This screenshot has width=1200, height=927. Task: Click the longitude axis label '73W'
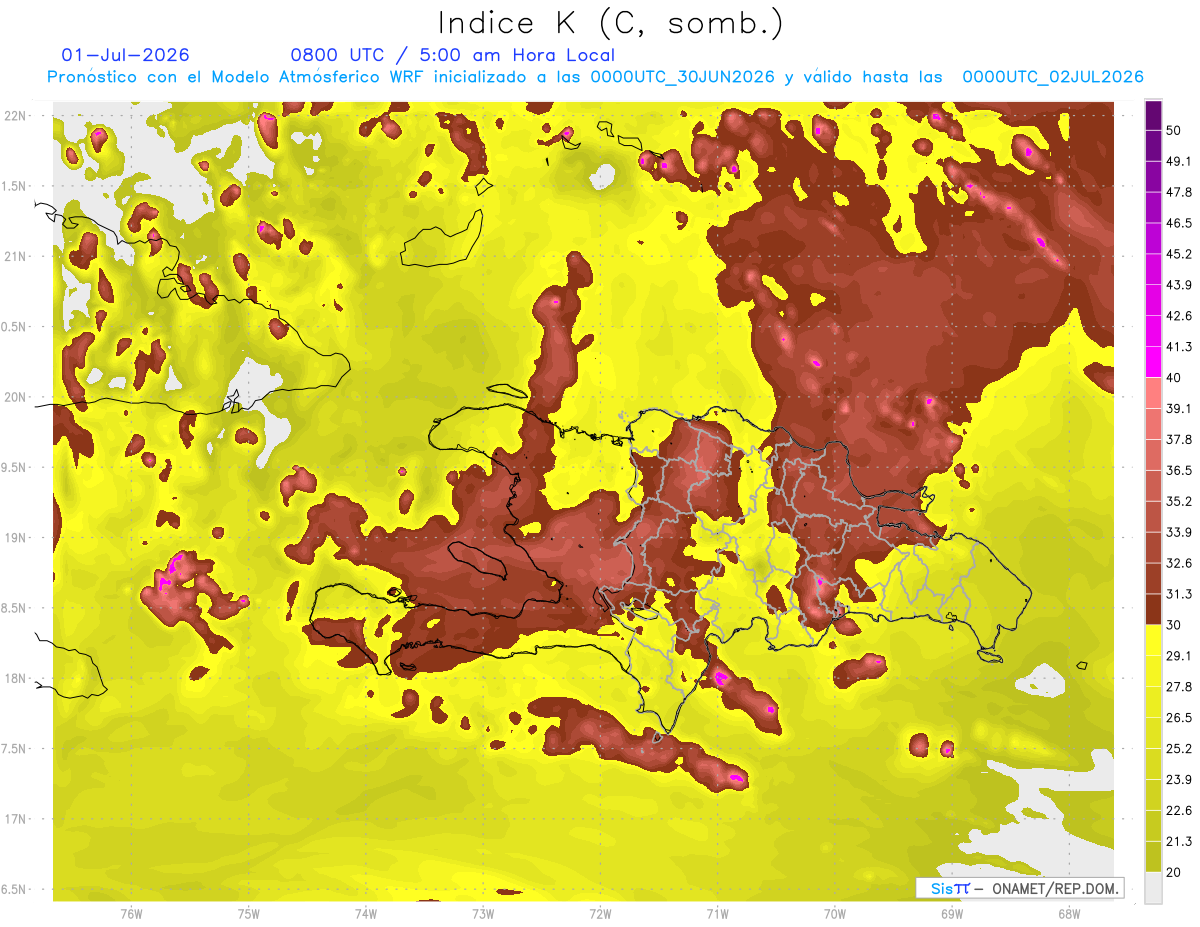pos(483,914)
